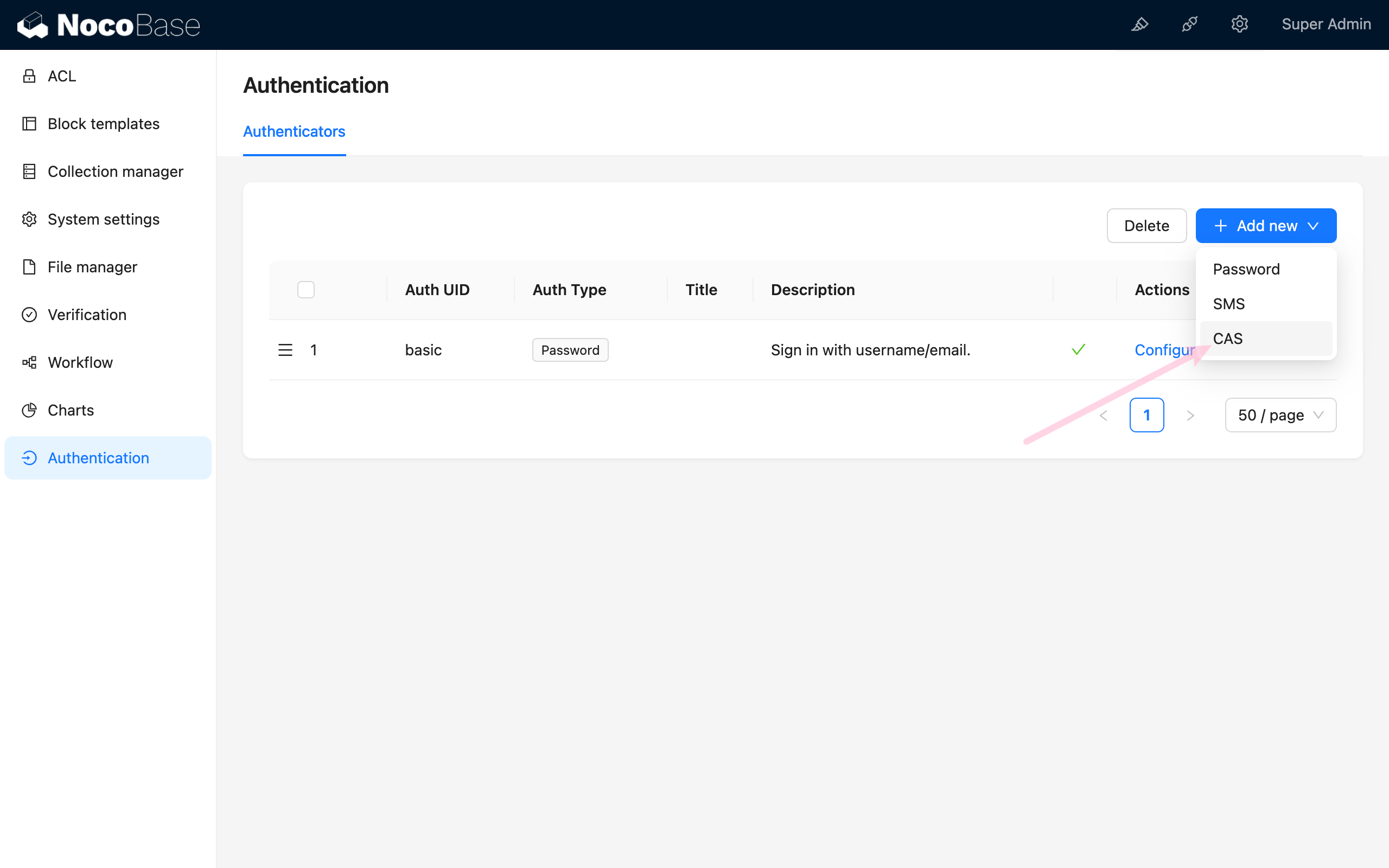Open ACL from the sidebar lock icon
1389x868 pixels.
(x=29, y=76)
